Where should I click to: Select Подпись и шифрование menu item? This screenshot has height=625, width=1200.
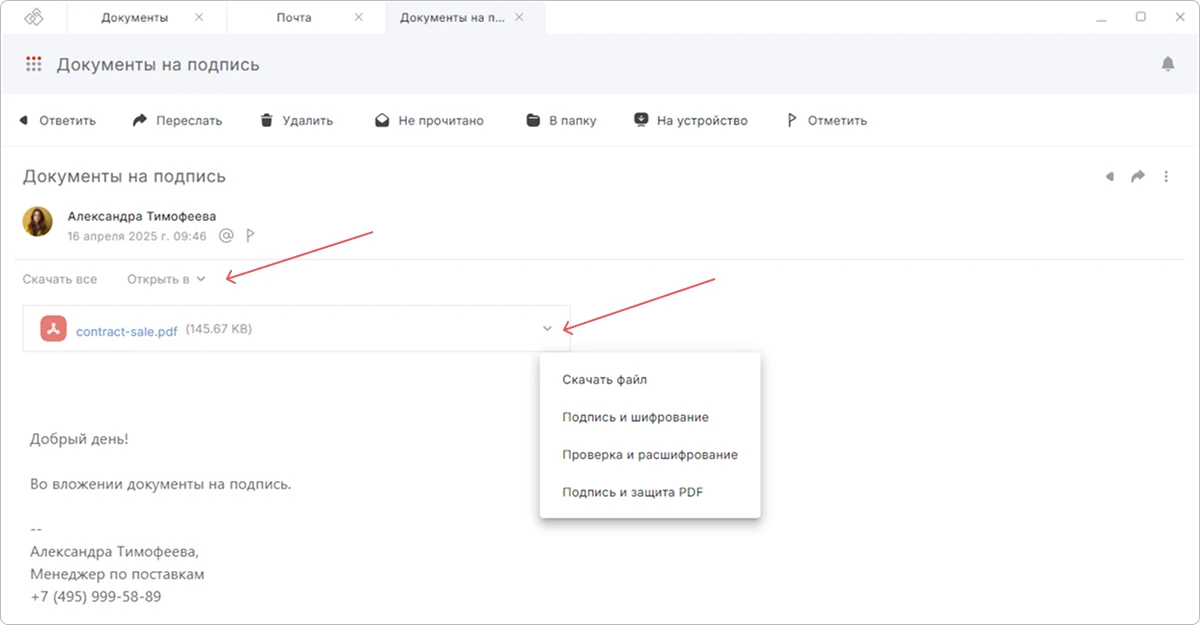pyautogui.click(x=636, y=417)
